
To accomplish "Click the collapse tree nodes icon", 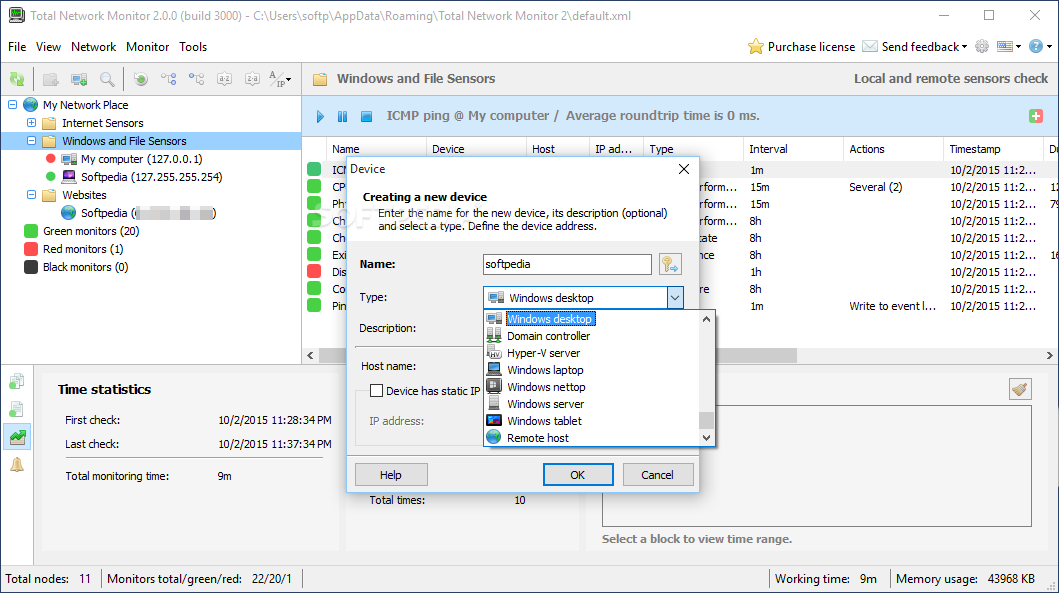I will coord(197,79).
